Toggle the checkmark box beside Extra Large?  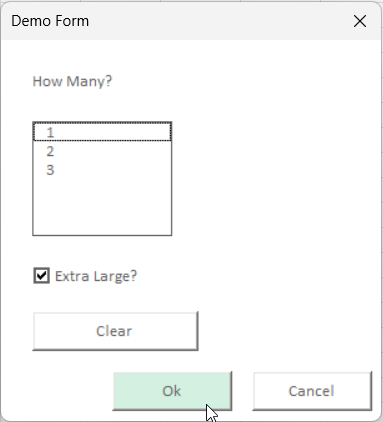coord(42,276)
